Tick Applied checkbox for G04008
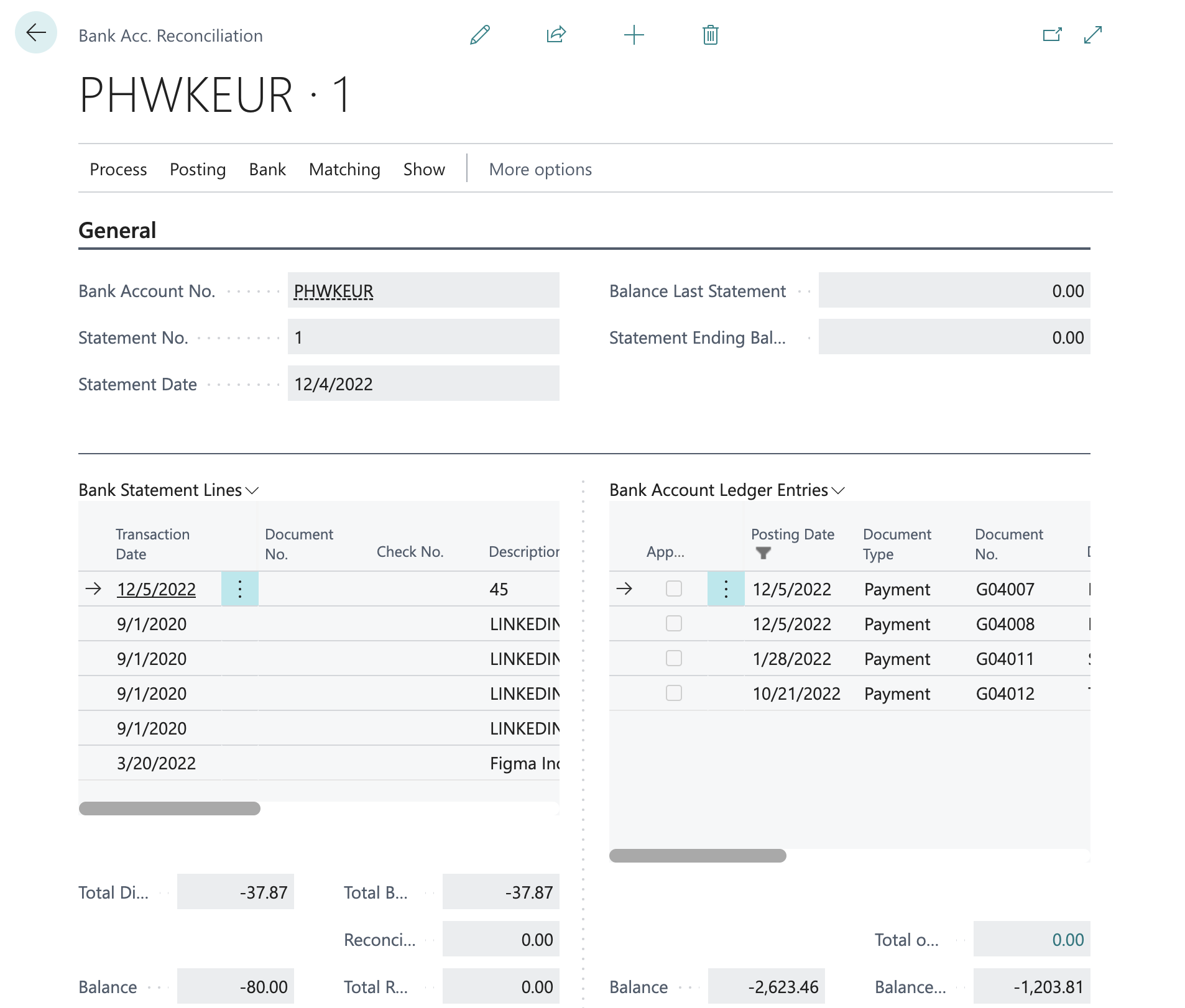This screenshot has width=1185, height=1008. (x=674, y=623)
